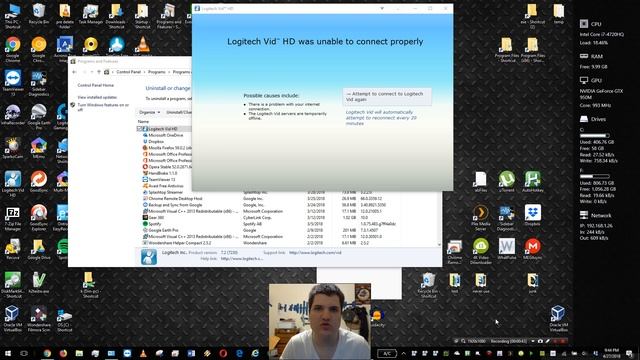Viewport: 640px width, 360px height.
Task: Click 'Attempt to connect to Logitech Vid again'
Action: [387, 97]
